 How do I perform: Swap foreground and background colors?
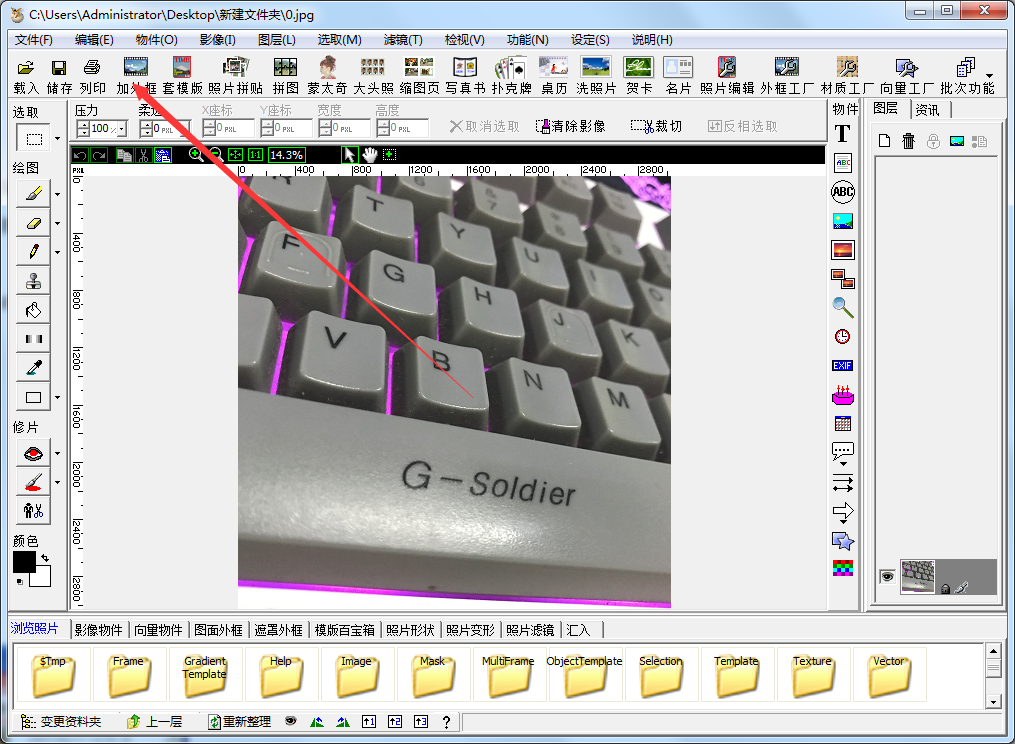pyautogui.click(x=45, y=558)
